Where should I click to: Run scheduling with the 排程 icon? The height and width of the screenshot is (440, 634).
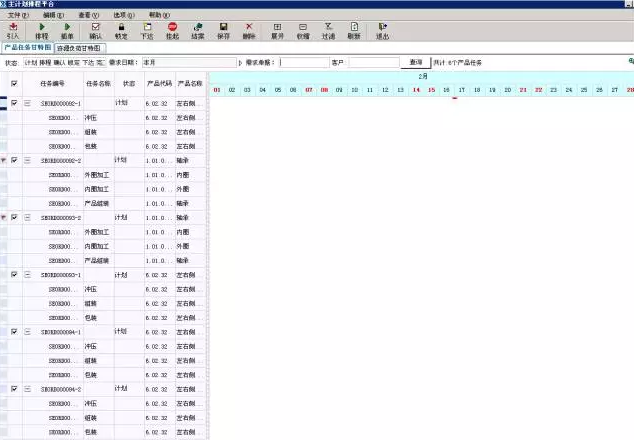[42, 27]
